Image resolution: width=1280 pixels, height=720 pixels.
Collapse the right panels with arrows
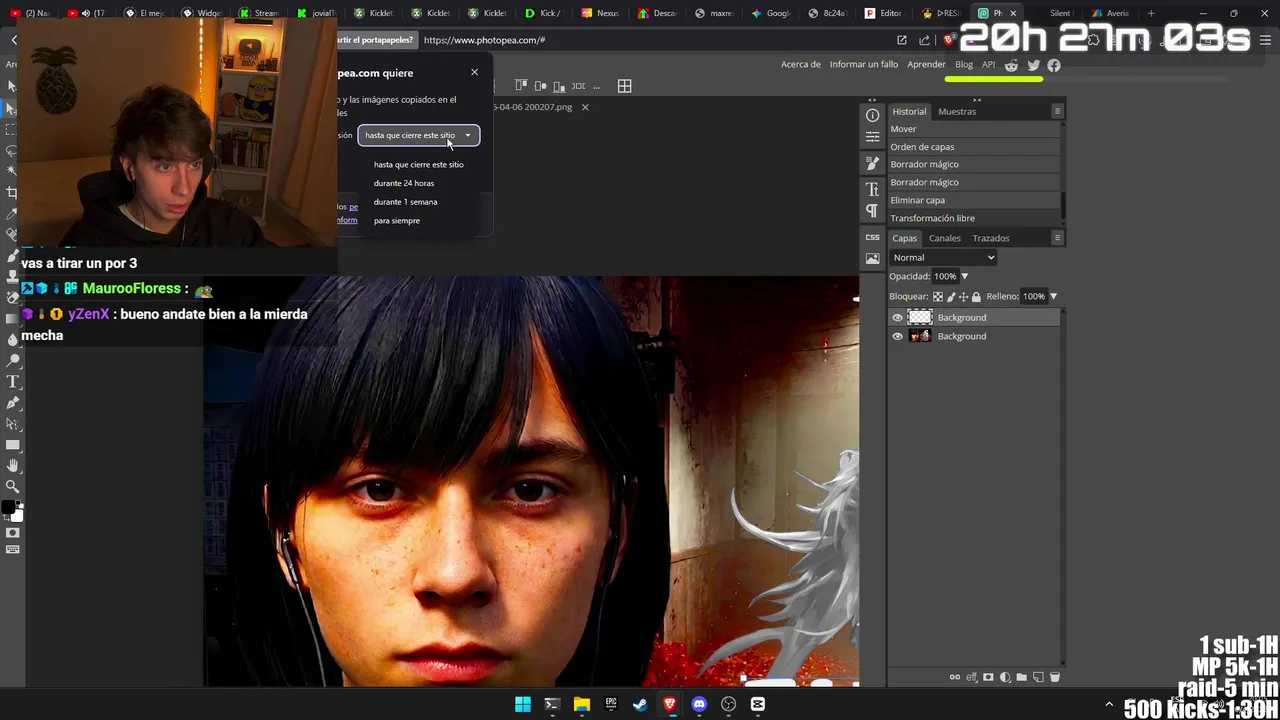[x=977, y=100]
